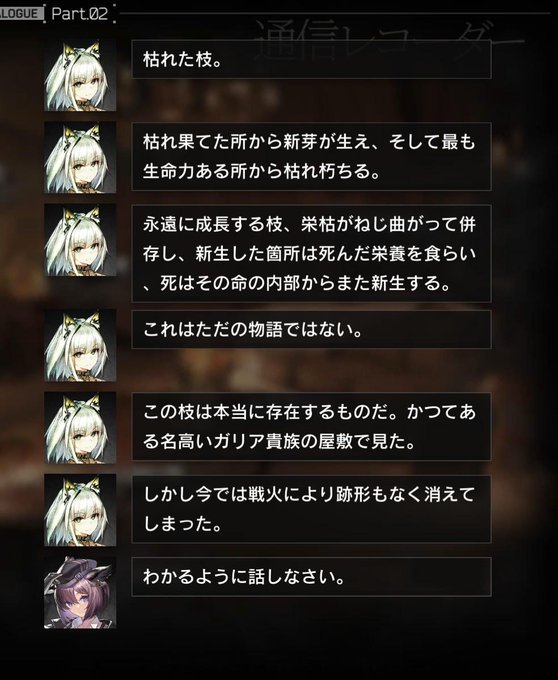Click the avatar next to しかし今では戦火 message
The height and width of the screenshot is (680, 558).
click(80, 510)
